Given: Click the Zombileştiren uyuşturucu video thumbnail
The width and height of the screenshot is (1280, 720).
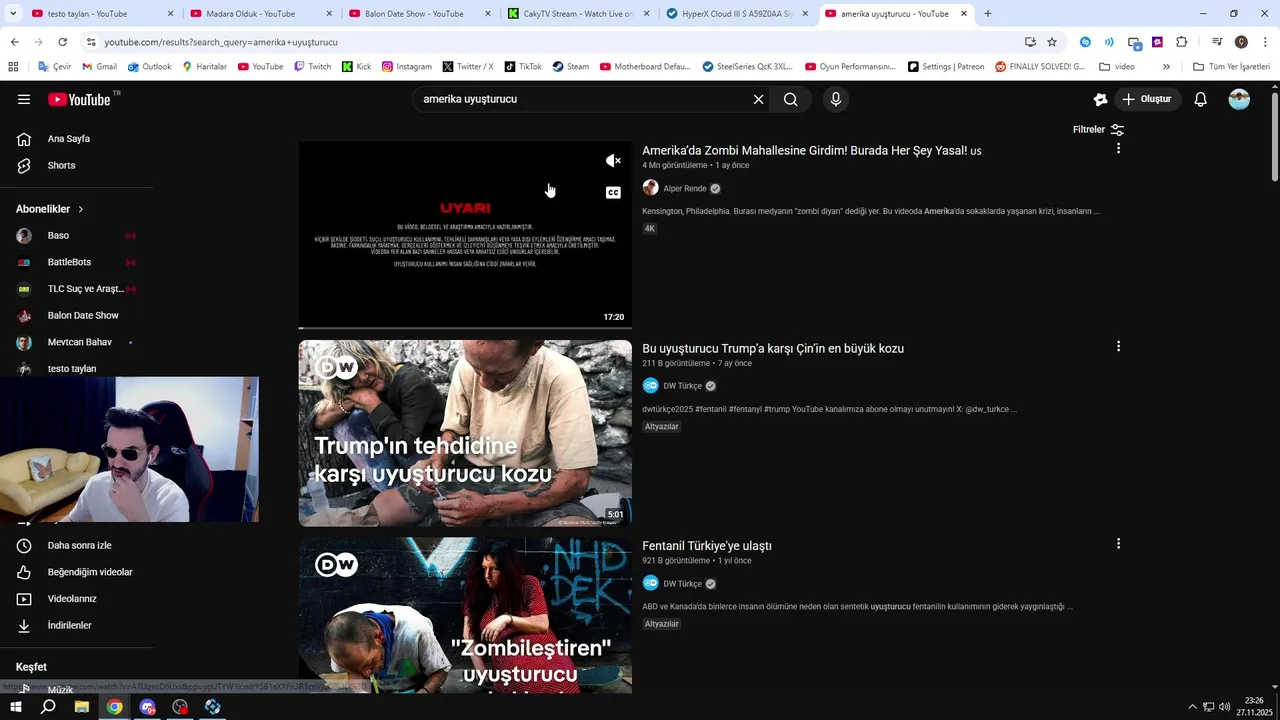Looking at the screenshot, I should 465,616.
